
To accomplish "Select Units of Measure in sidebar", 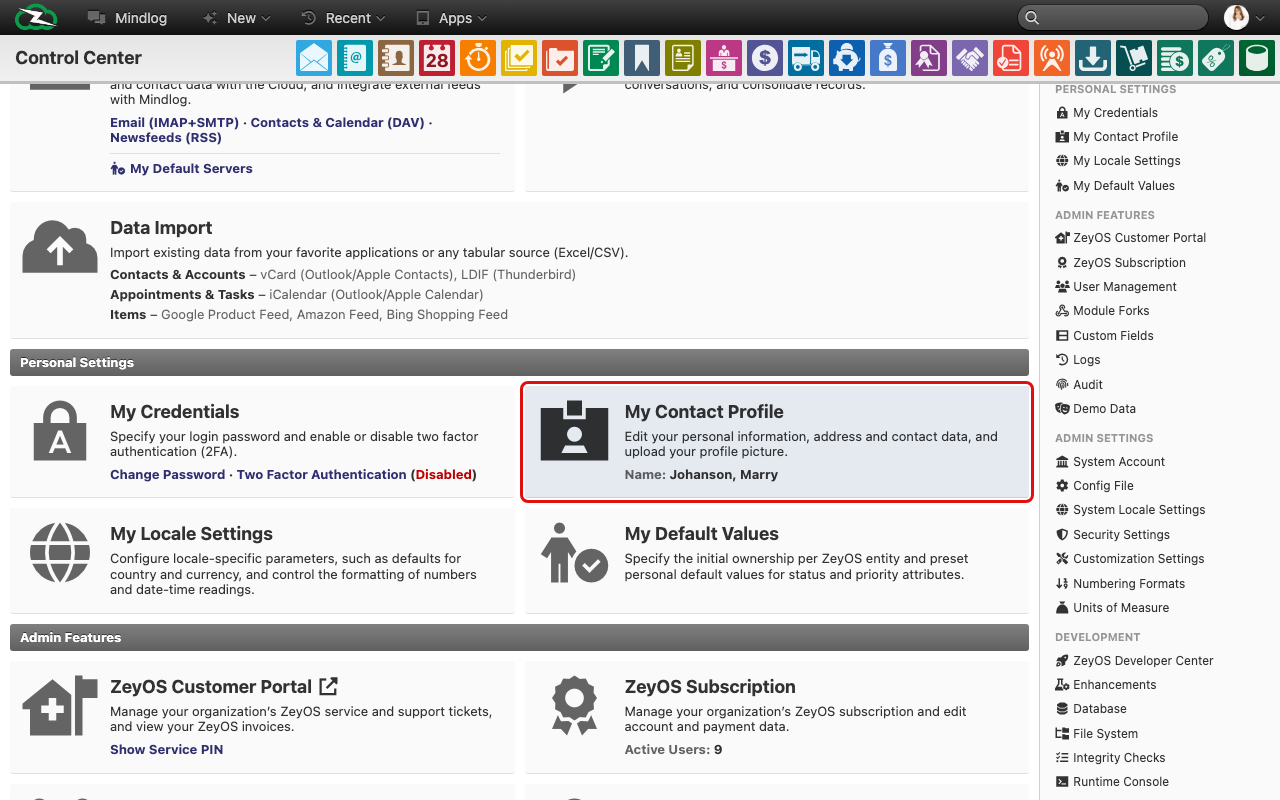I will 1112,608.
